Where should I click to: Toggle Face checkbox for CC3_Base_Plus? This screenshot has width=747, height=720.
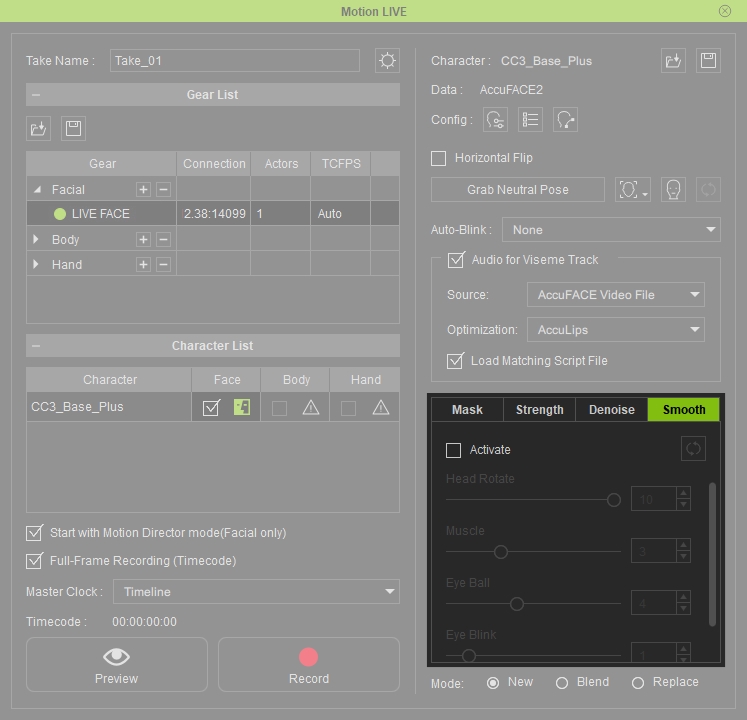(211, 407)
